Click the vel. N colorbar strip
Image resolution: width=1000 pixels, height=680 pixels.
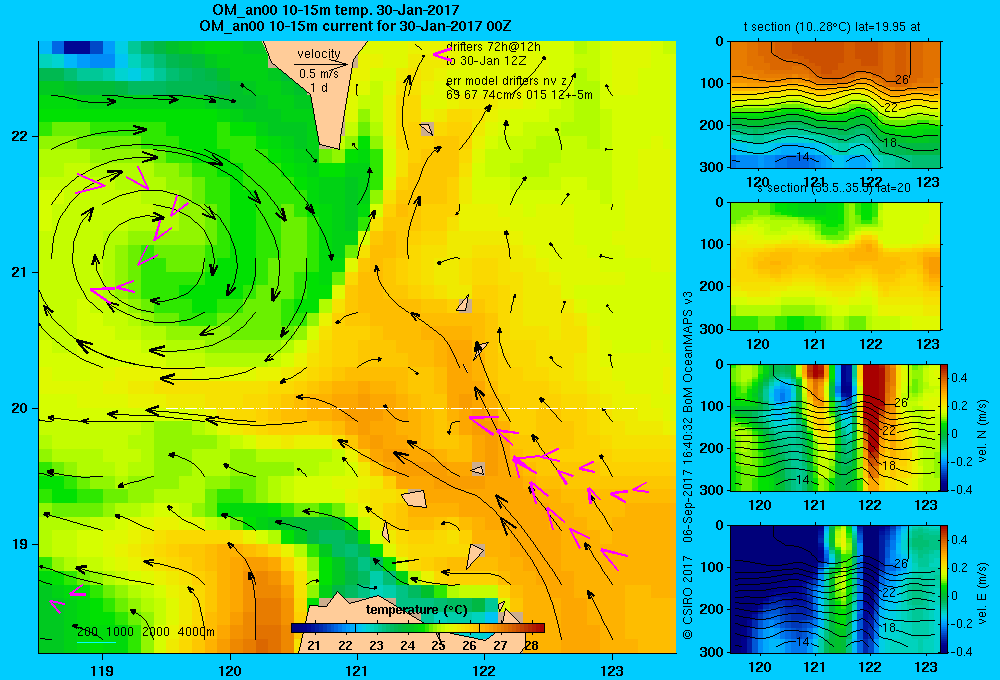pyautogui.click(x=945, y=427)
